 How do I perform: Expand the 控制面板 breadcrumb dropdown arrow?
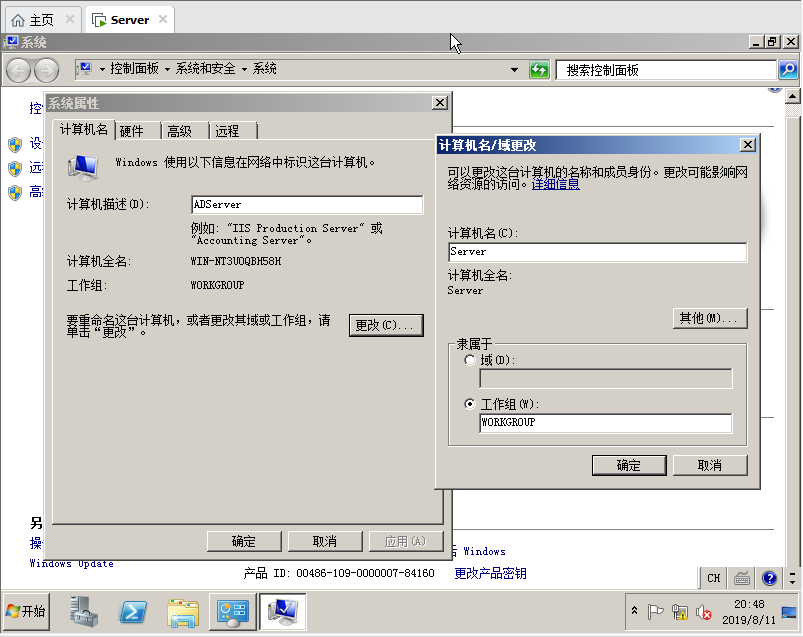tap(167, 69)
